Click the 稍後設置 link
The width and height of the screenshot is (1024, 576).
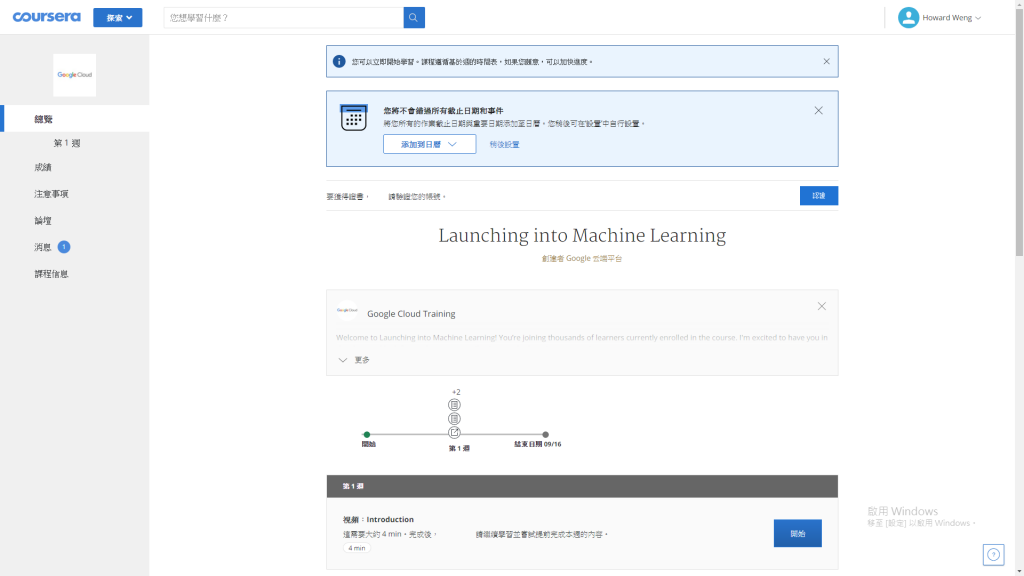(504, 144)
